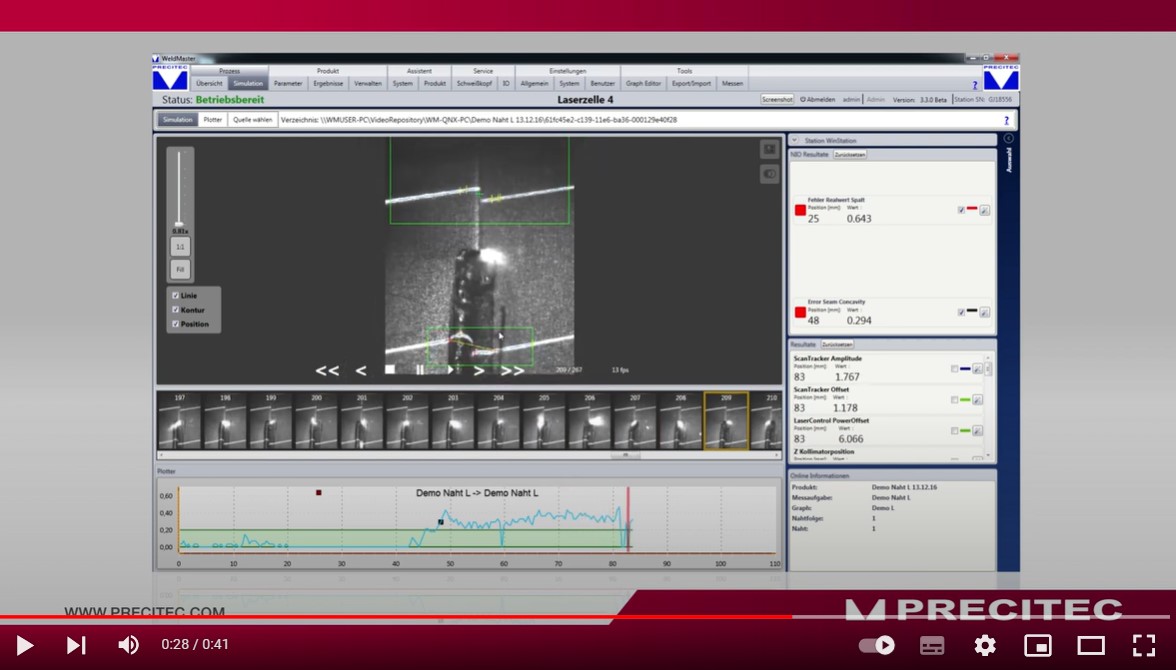The width and height of the screenshot is (1176, 670).
Task: Enter fullscreen video mode
Action: coord(1144,645)
